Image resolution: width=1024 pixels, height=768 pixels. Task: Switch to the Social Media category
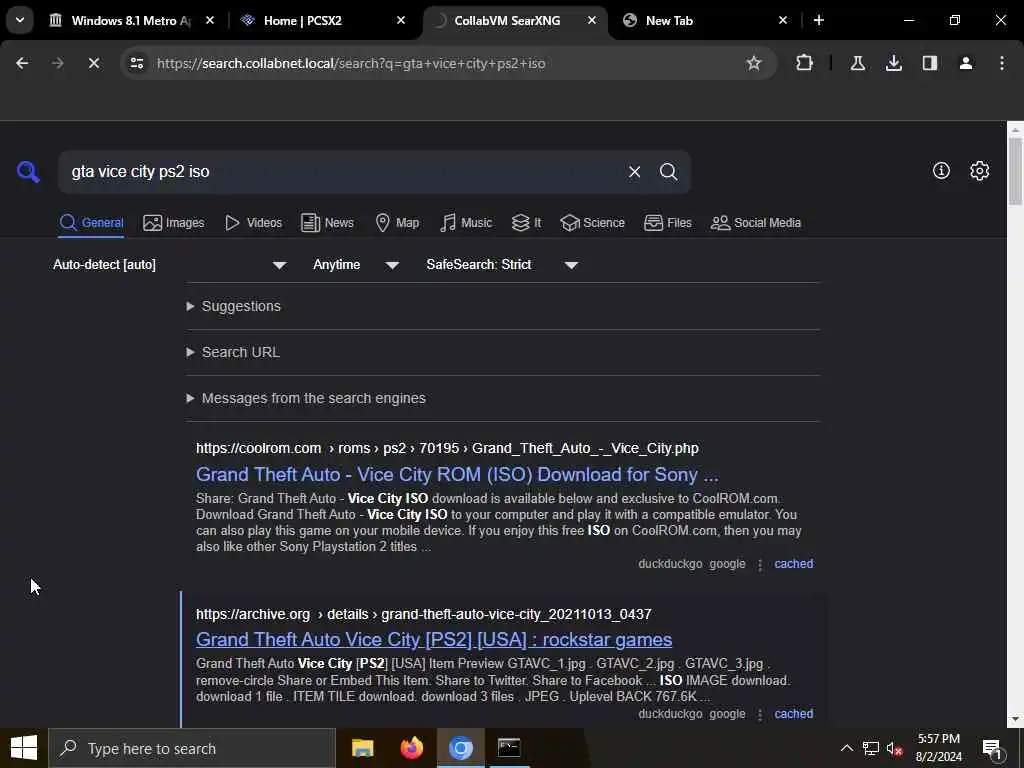point(756,223)
